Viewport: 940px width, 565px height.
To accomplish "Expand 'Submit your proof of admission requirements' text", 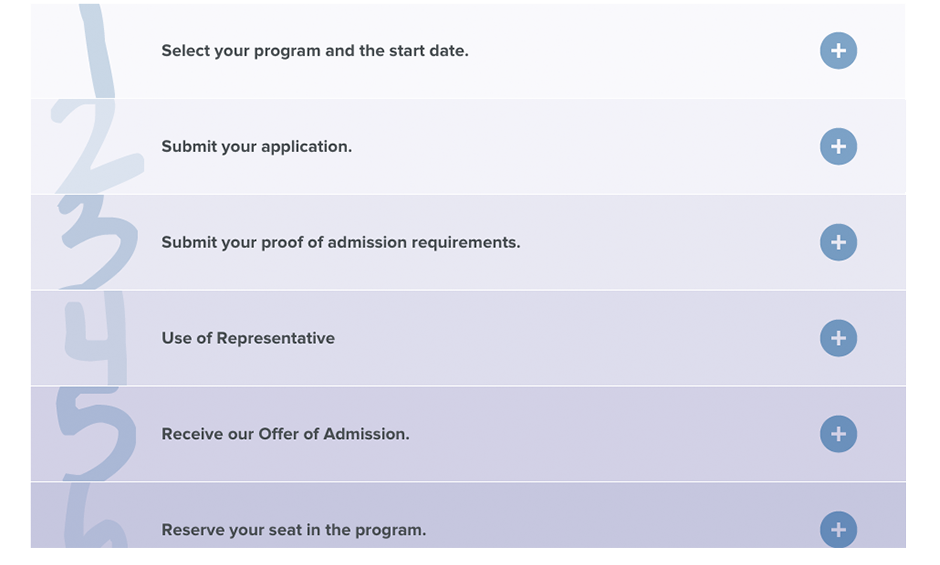I will [x=341, y=242].
